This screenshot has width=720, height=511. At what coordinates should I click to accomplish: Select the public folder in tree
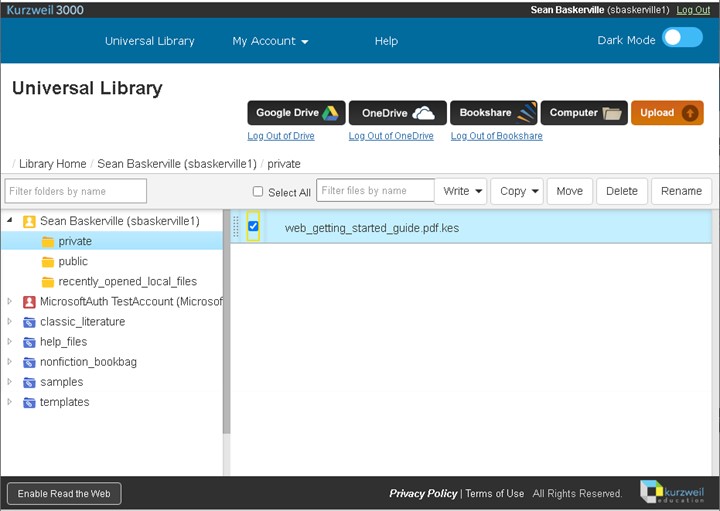pyautogui.click(x=73, y=261)
